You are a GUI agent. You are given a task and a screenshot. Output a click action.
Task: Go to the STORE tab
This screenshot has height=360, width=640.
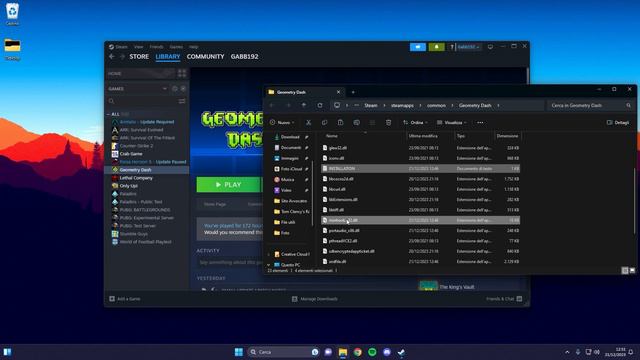click(x=139, y=57)
